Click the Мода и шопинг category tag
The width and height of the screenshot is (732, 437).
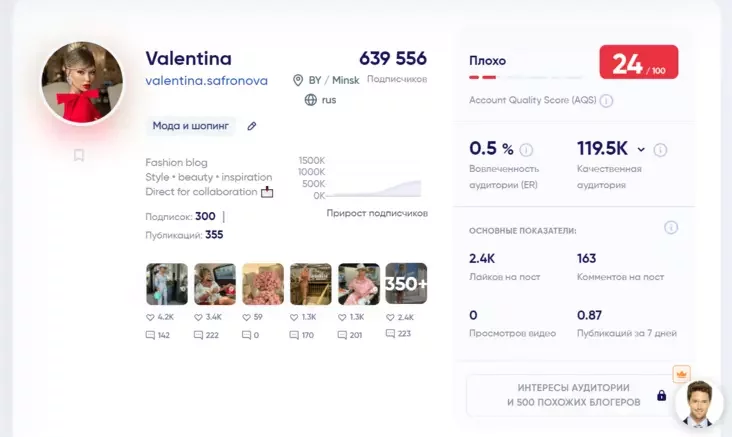click(191, 126)
